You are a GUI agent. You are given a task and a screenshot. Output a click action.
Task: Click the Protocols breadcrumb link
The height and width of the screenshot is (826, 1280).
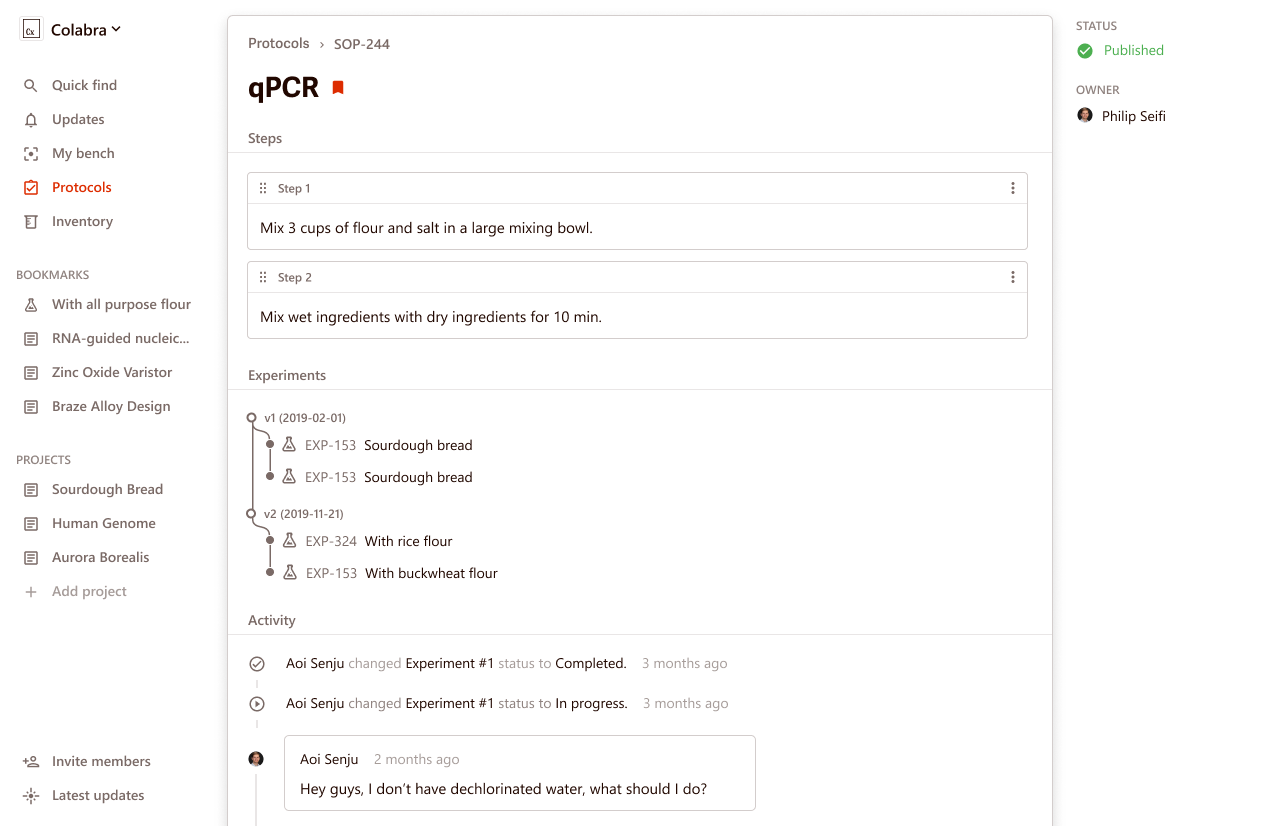click(x=279, y=44)
